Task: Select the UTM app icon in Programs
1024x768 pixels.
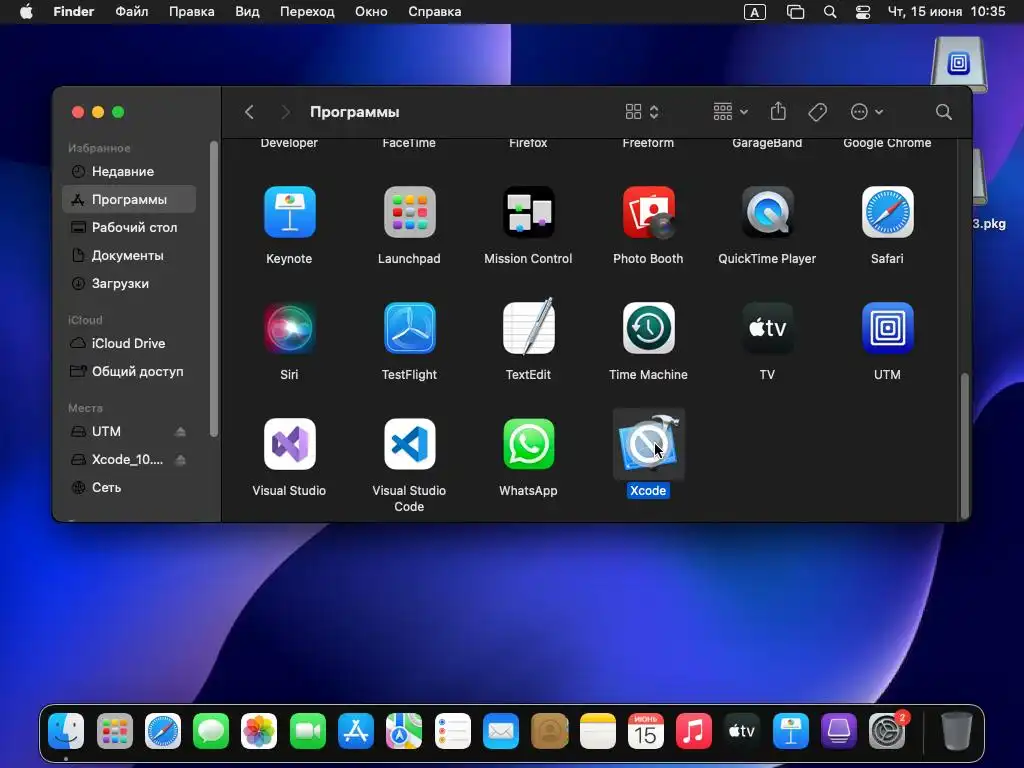Action: coord(888,328)
